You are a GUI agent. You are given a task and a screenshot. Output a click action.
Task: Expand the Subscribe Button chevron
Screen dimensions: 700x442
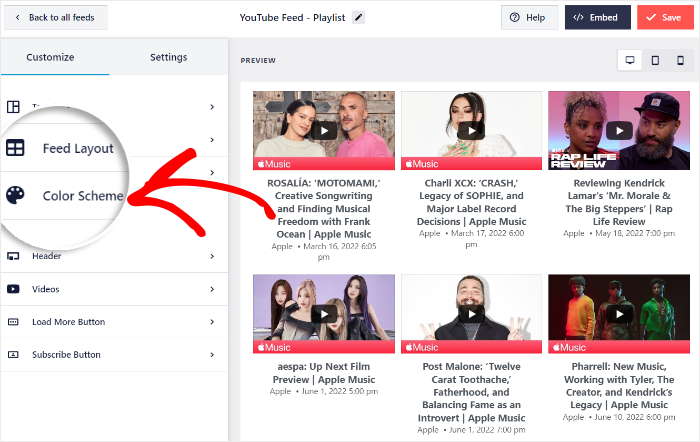pos(212,355)
